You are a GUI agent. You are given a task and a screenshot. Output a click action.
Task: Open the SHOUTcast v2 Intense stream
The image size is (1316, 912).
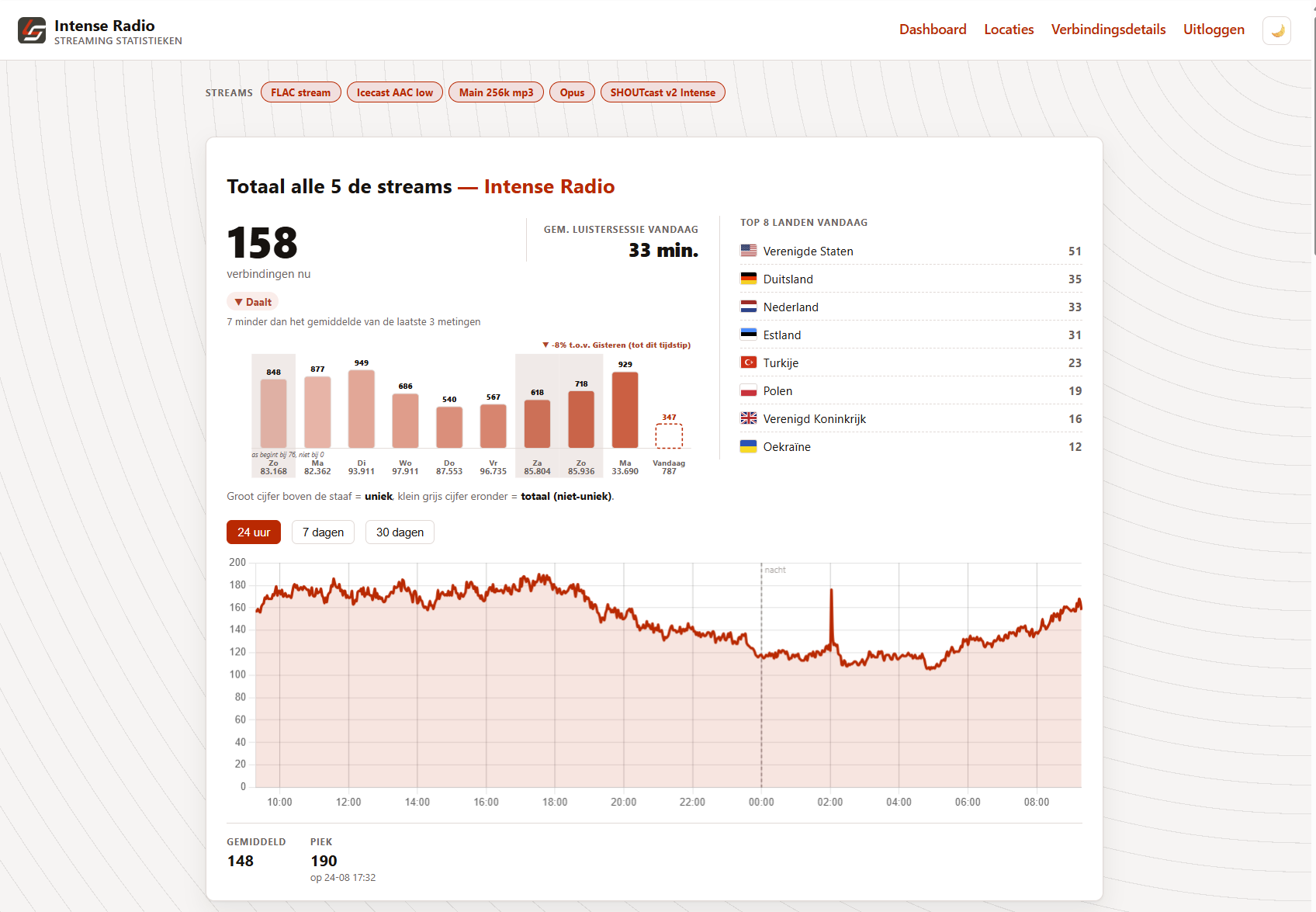663,92
